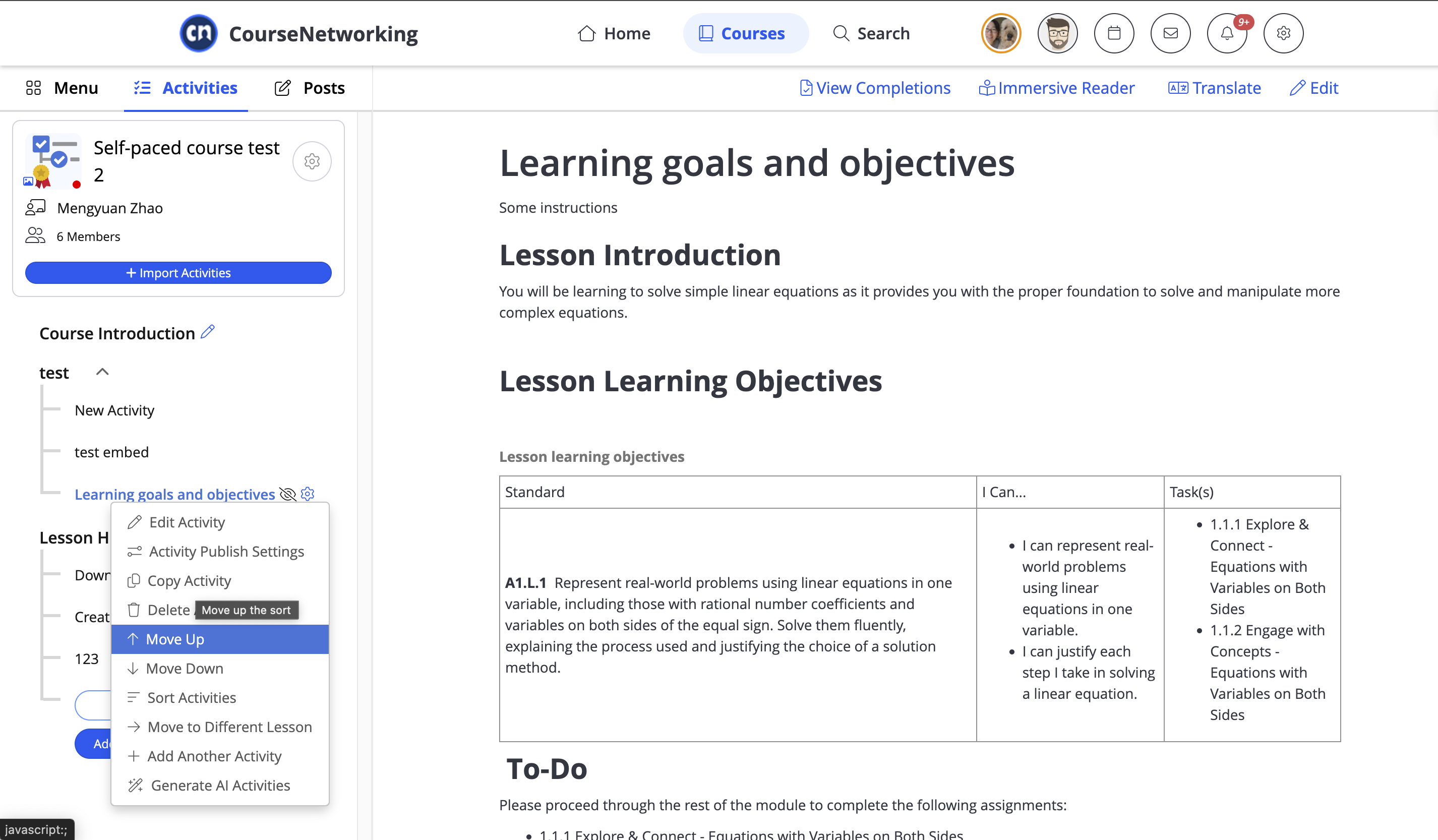Screen dimensions: 1438x840
Task: Collapse the test lesson chevron
Action: (102, 372)
